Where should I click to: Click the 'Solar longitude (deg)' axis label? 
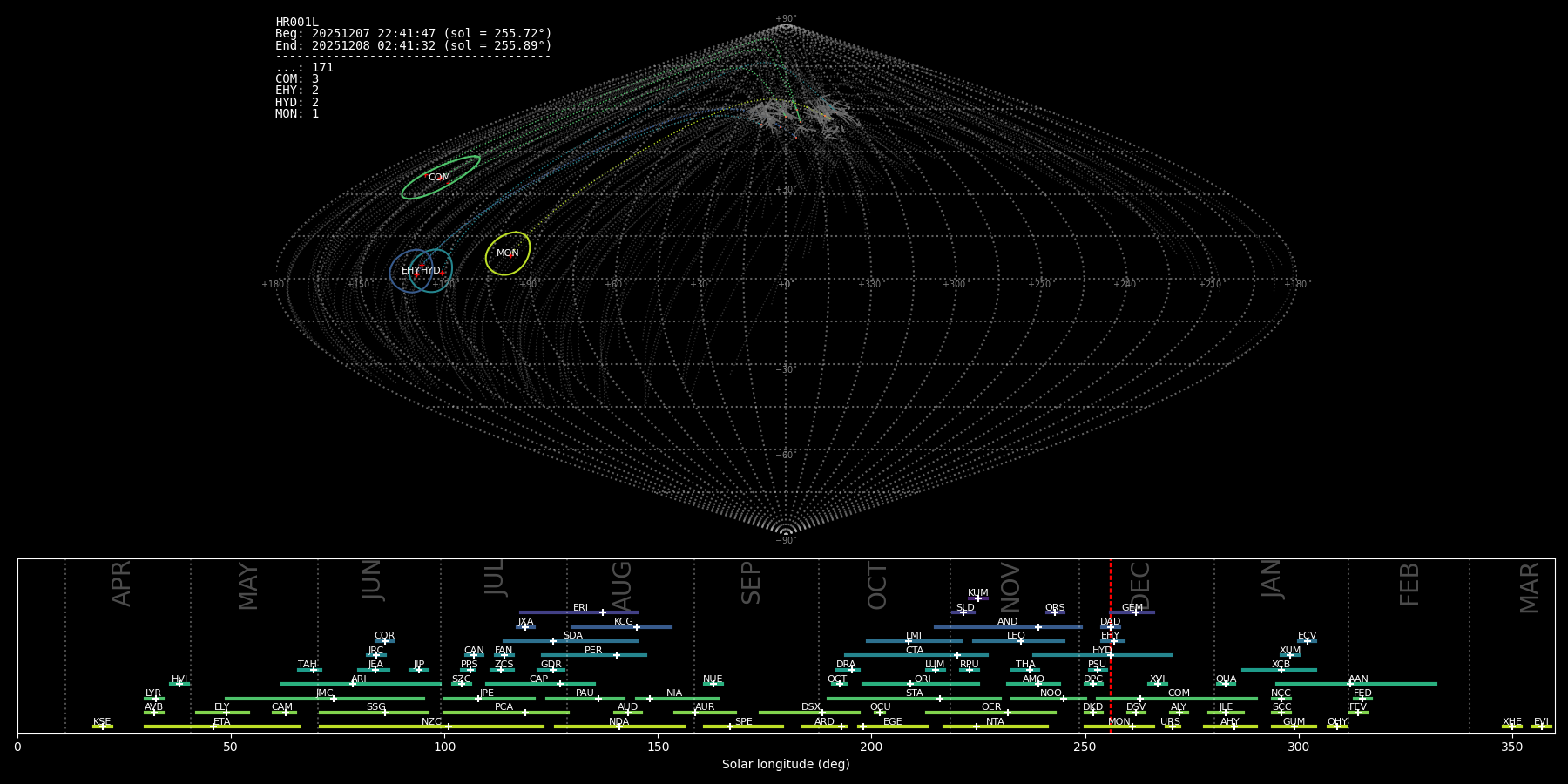tap(786, 765)
